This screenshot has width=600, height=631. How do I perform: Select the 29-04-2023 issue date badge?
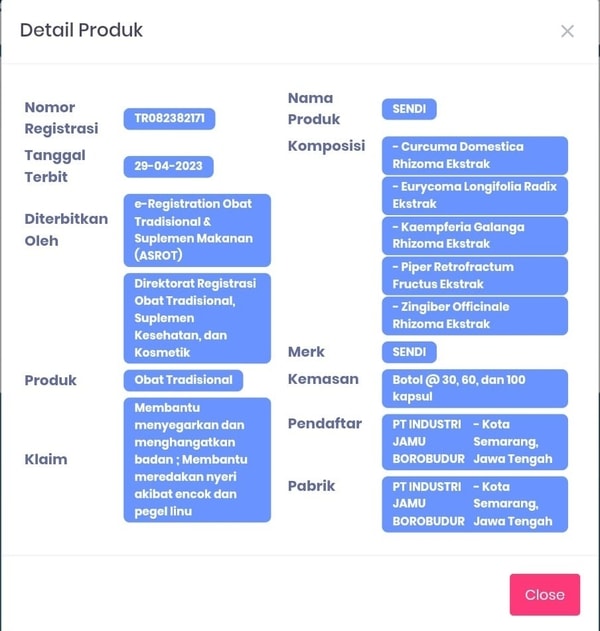168,167
